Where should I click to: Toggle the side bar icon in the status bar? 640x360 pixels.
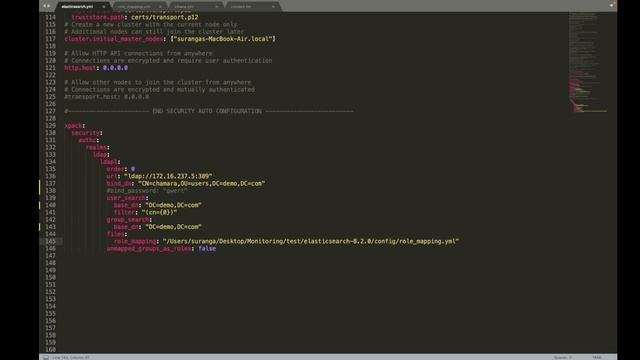[x=46, y=358]
